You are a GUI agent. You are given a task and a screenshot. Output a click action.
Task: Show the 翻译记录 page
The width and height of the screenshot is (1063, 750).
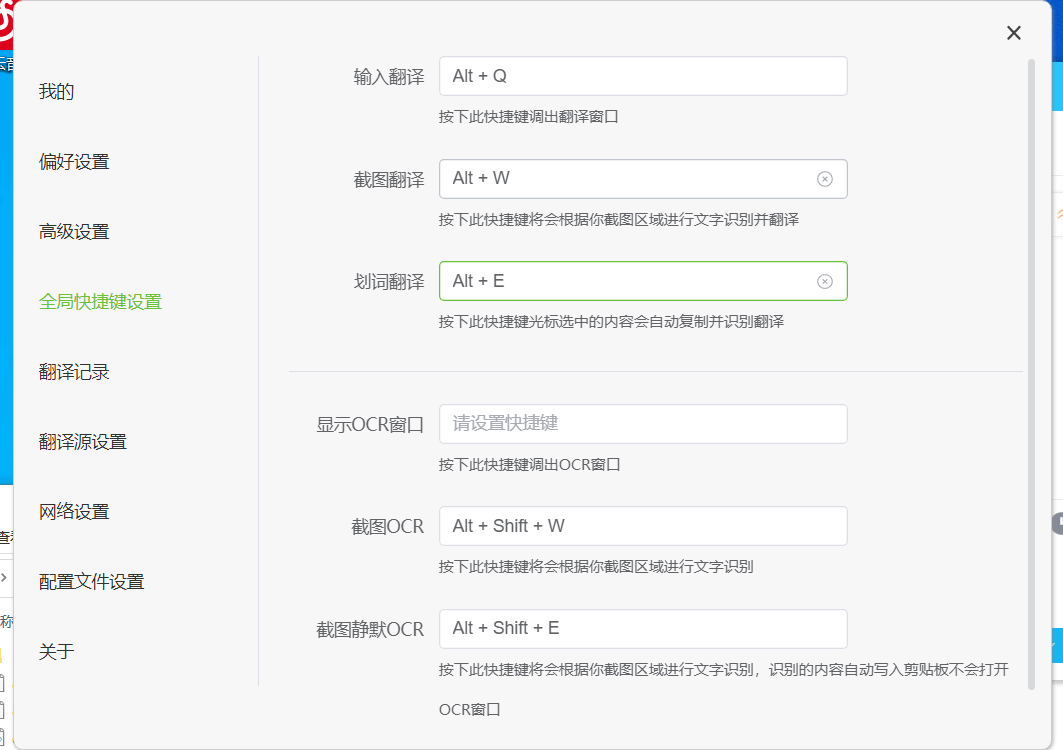pyautogui.click(x=74, y=372)
